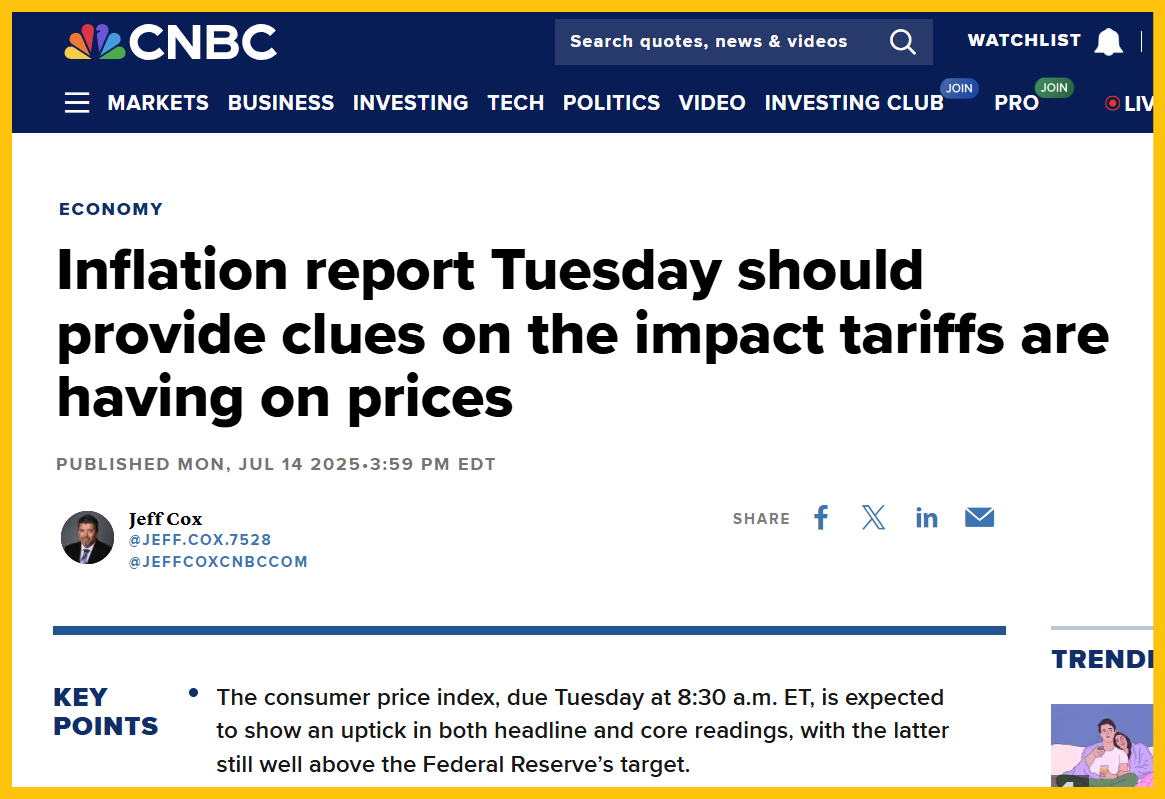Share article on Facebook
1165x799 pixels.
click(x=821, y=518)
